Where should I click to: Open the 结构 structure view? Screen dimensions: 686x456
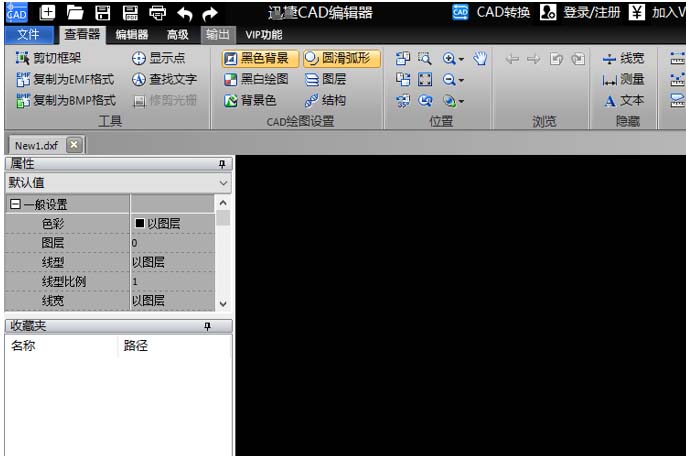tap(325, 100)
